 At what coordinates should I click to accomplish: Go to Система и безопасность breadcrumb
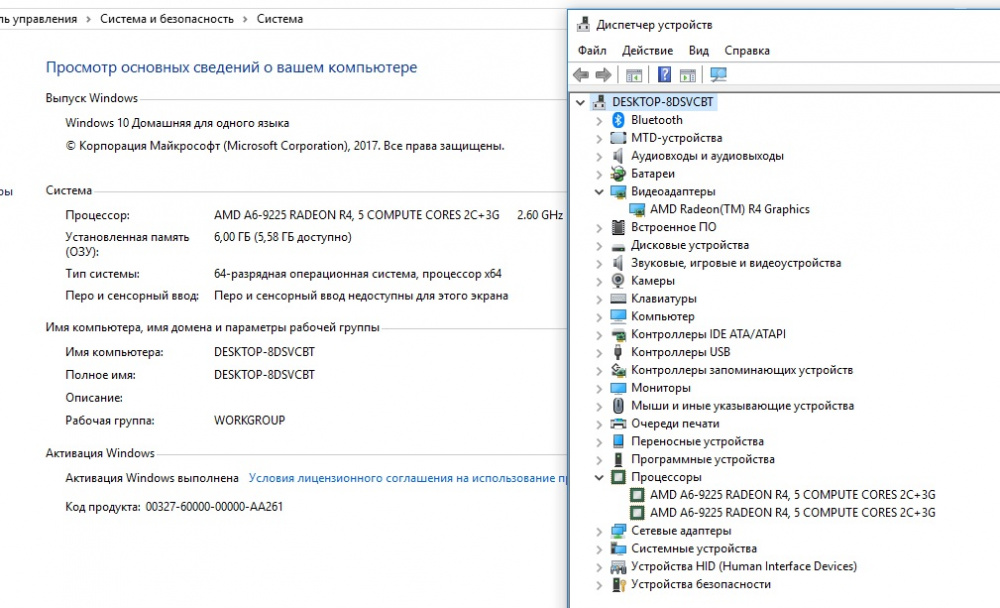[x=167, y=19]
